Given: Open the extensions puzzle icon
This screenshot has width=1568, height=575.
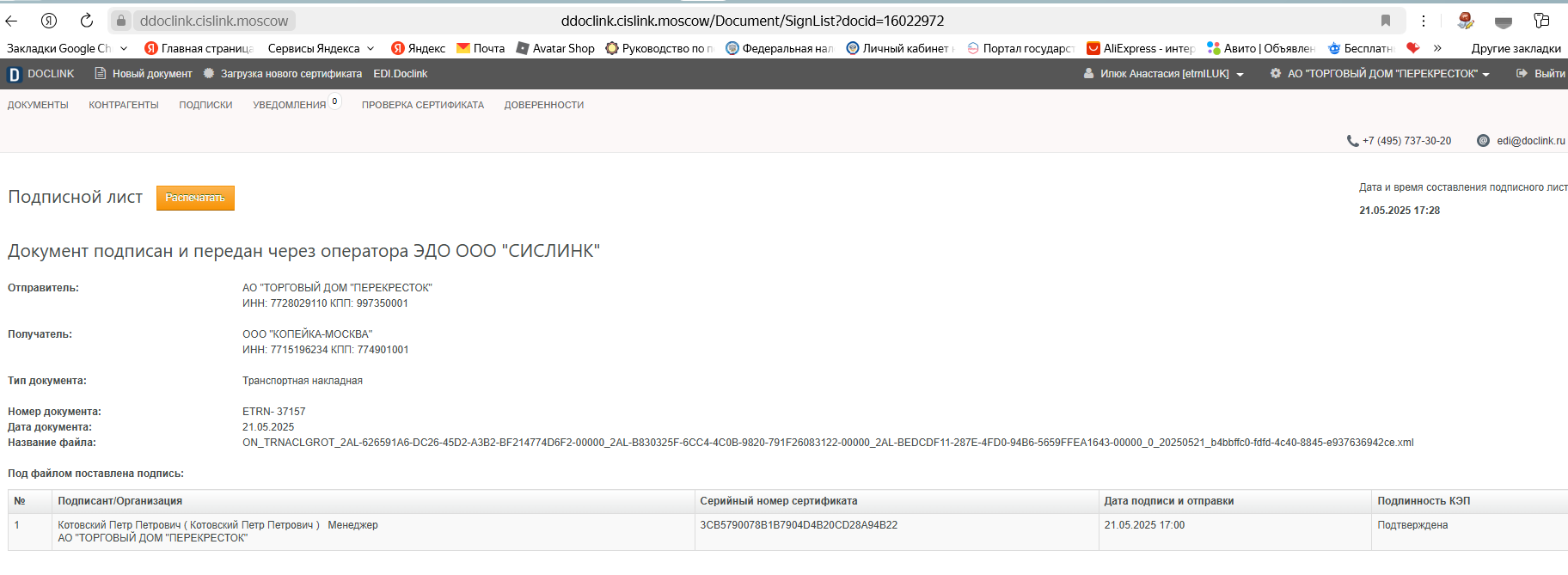Looking at the screenshot, I should click(x=1541, y=21).
